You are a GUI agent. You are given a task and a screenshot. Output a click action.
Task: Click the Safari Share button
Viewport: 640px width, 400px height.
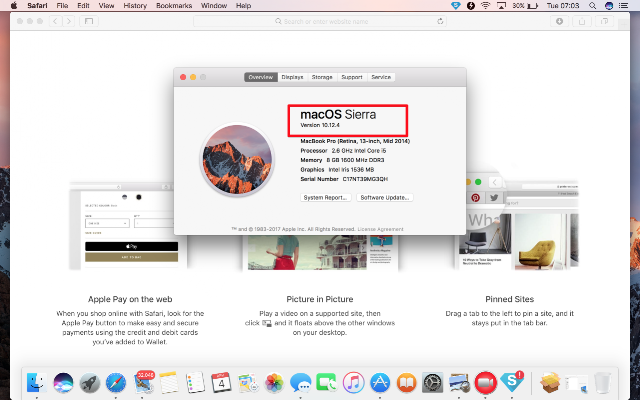(x=582, y=21)
